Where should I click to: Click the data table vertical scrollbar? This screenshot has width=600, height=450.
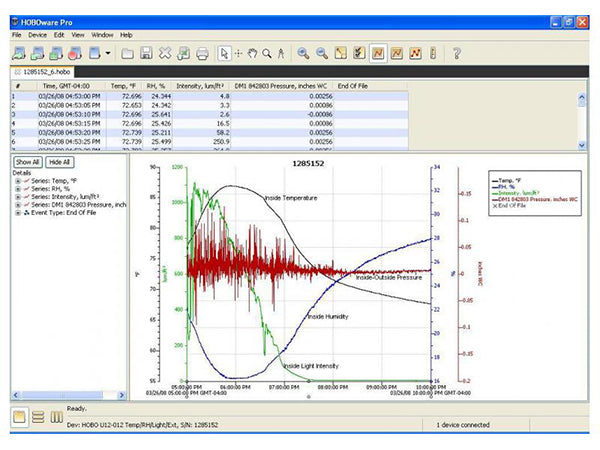click(583, 120)
